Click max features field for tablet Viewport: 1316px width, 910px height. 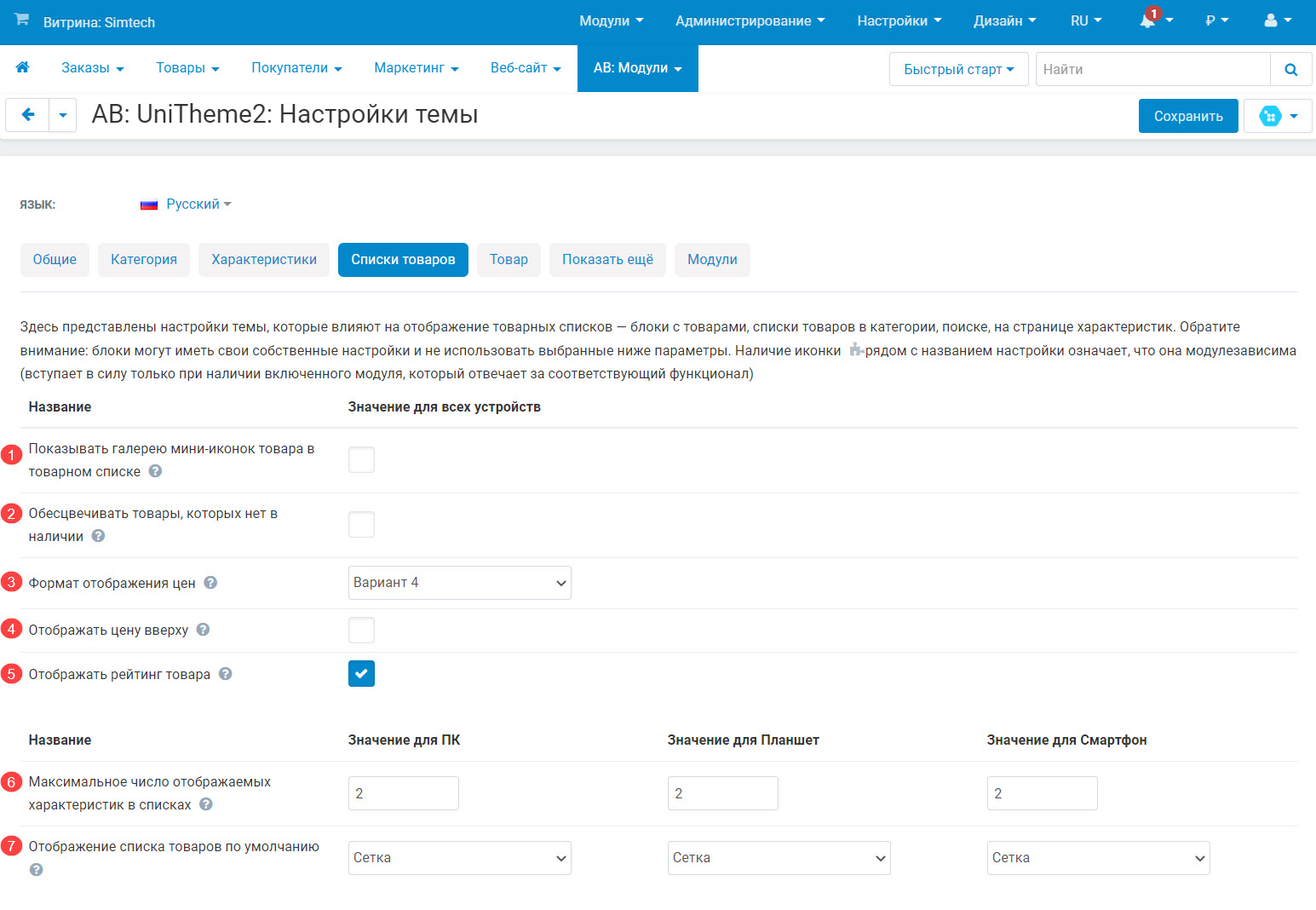[723, 793]
